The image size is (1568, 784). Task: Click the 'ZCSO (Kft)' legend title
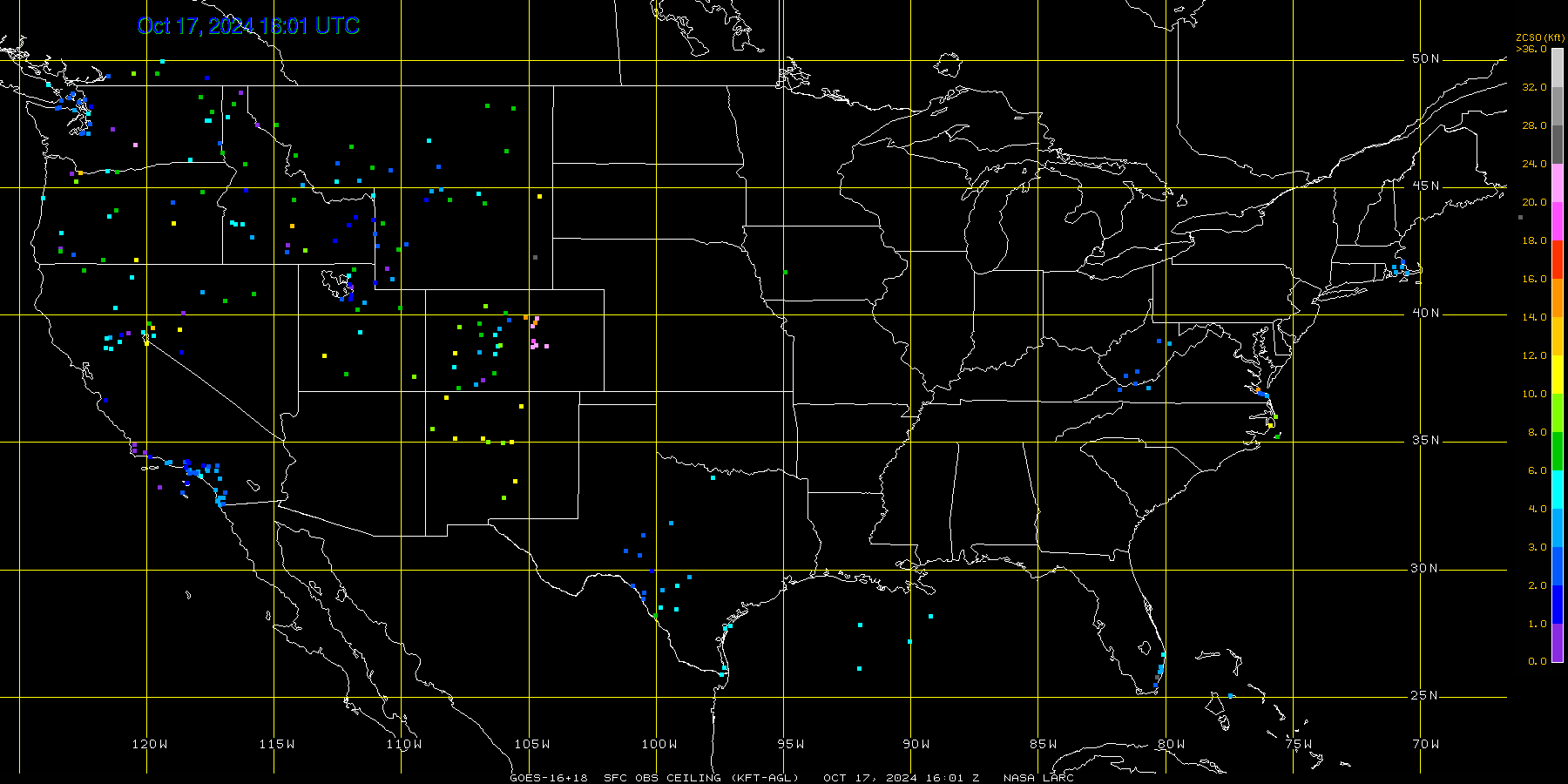coord(1540,38)
